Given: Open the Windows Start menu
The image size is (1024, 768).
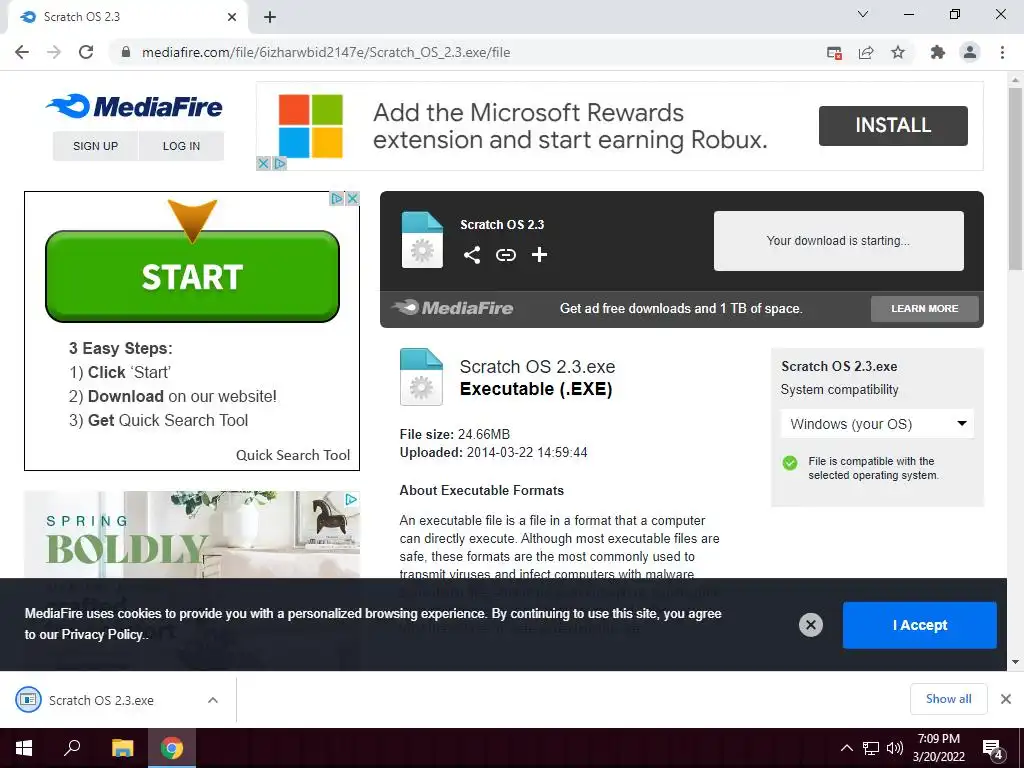Looking at the screenshot, I should [x=24, y=748].
